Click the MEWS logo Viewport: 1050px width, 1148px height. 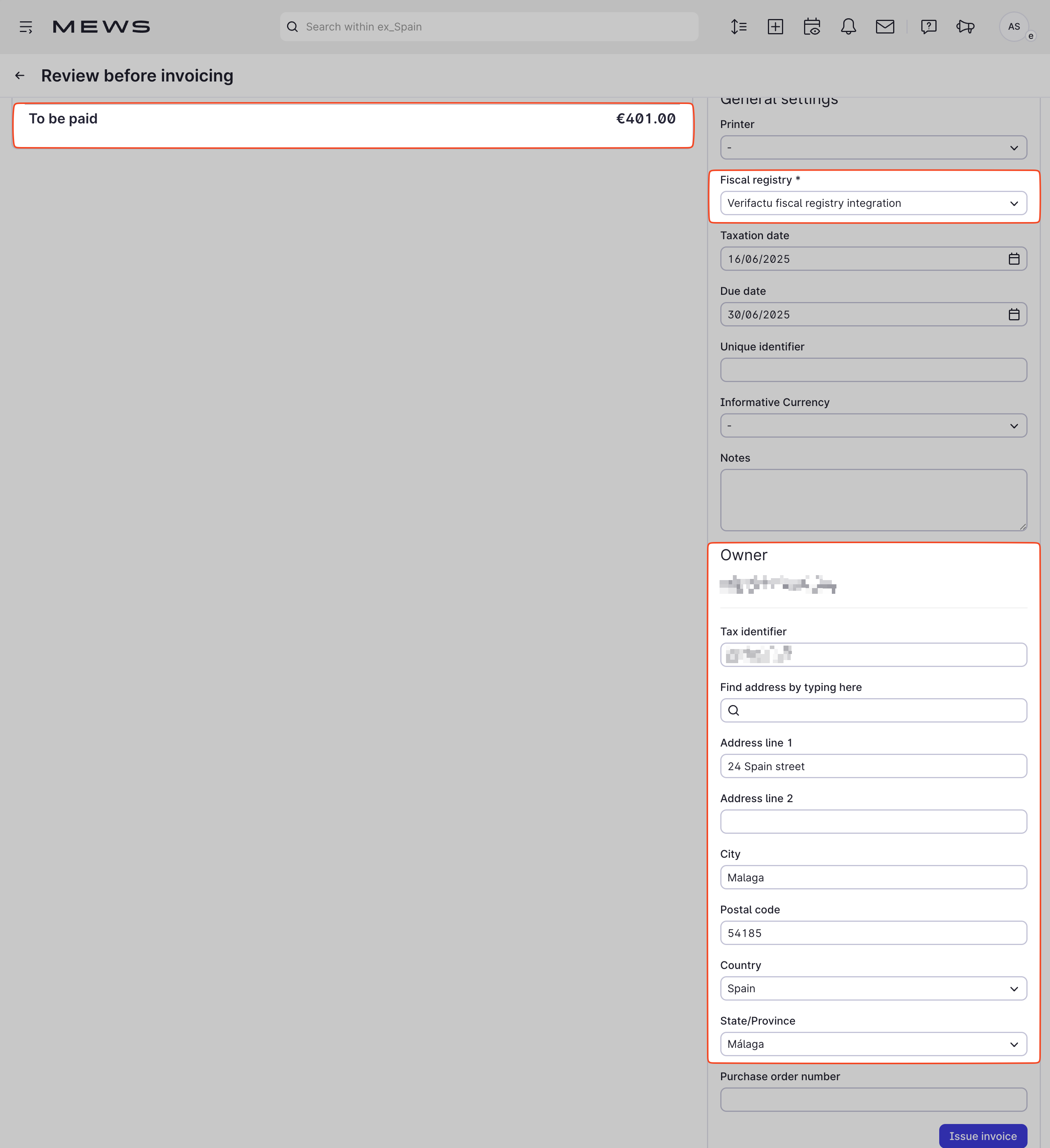pyautogui.click(x=101, y=27)
